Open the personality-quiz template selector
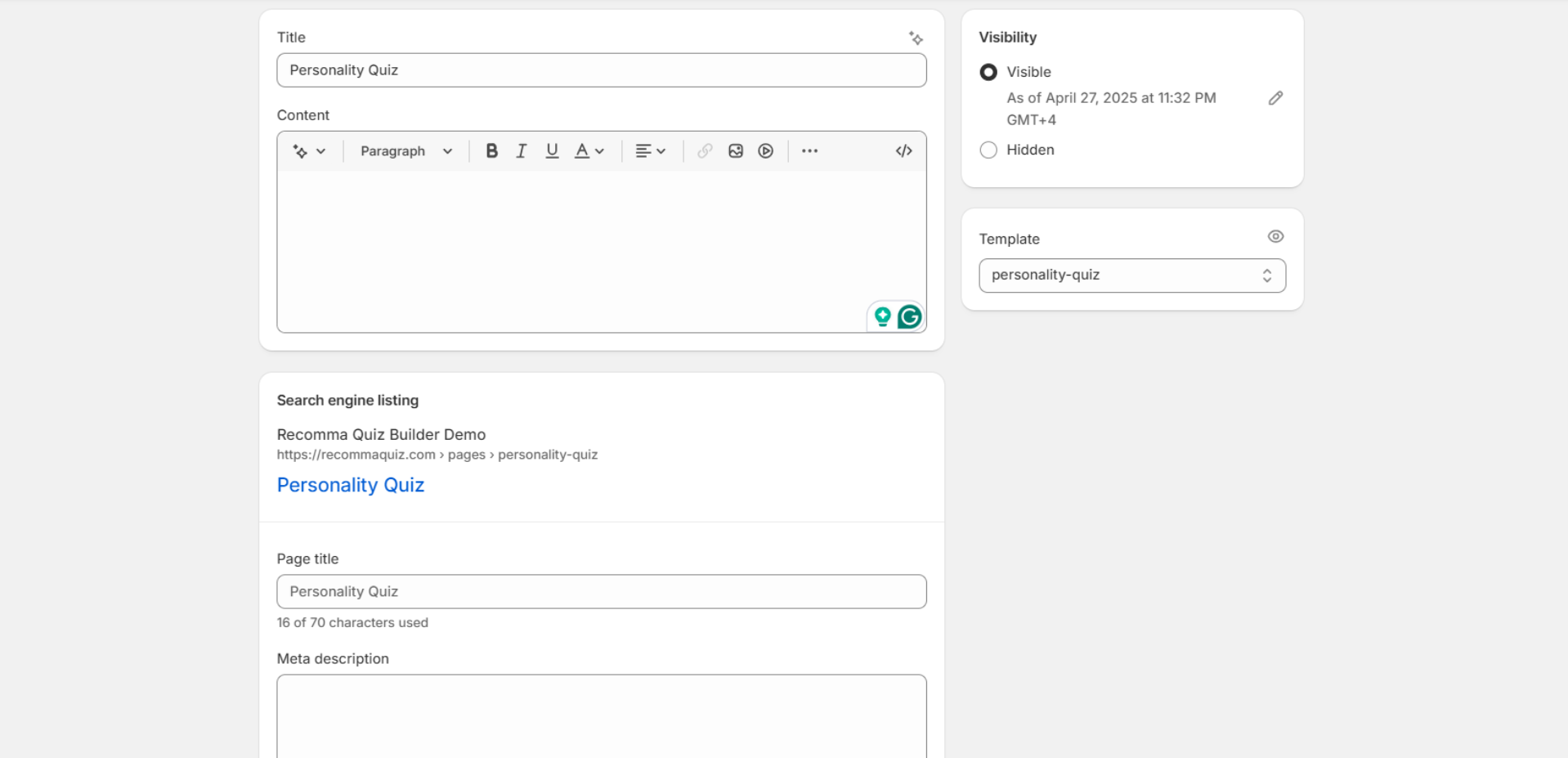Image resolution: width=1568 pixels, height=758 pixels. point(1131,276)
